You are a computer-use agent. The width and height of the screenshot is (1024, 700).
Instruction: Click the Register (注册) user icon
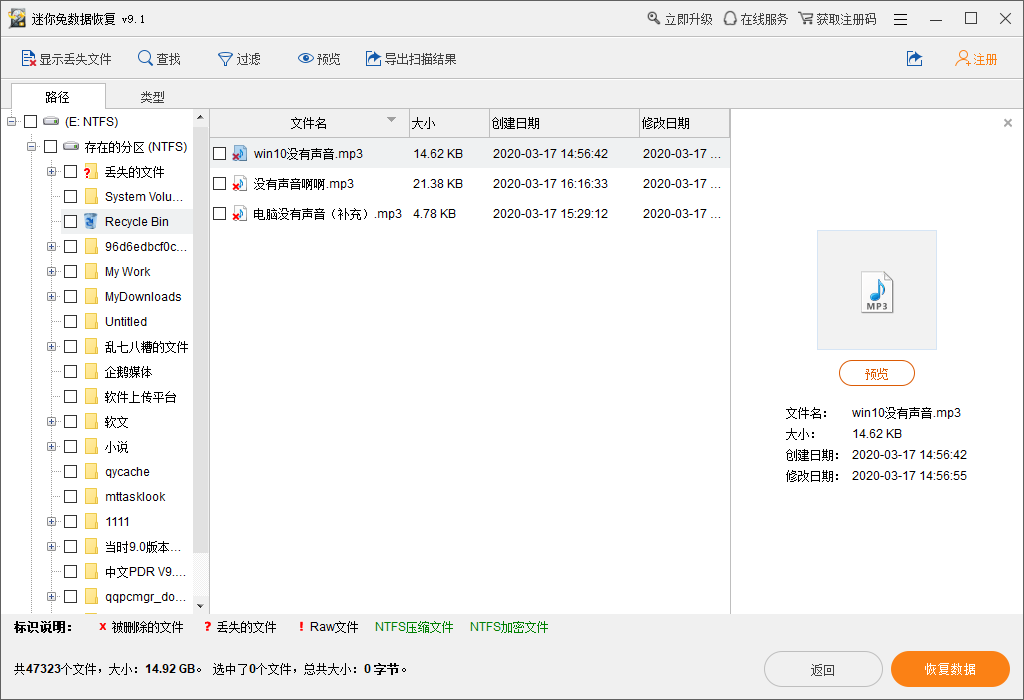963,59
